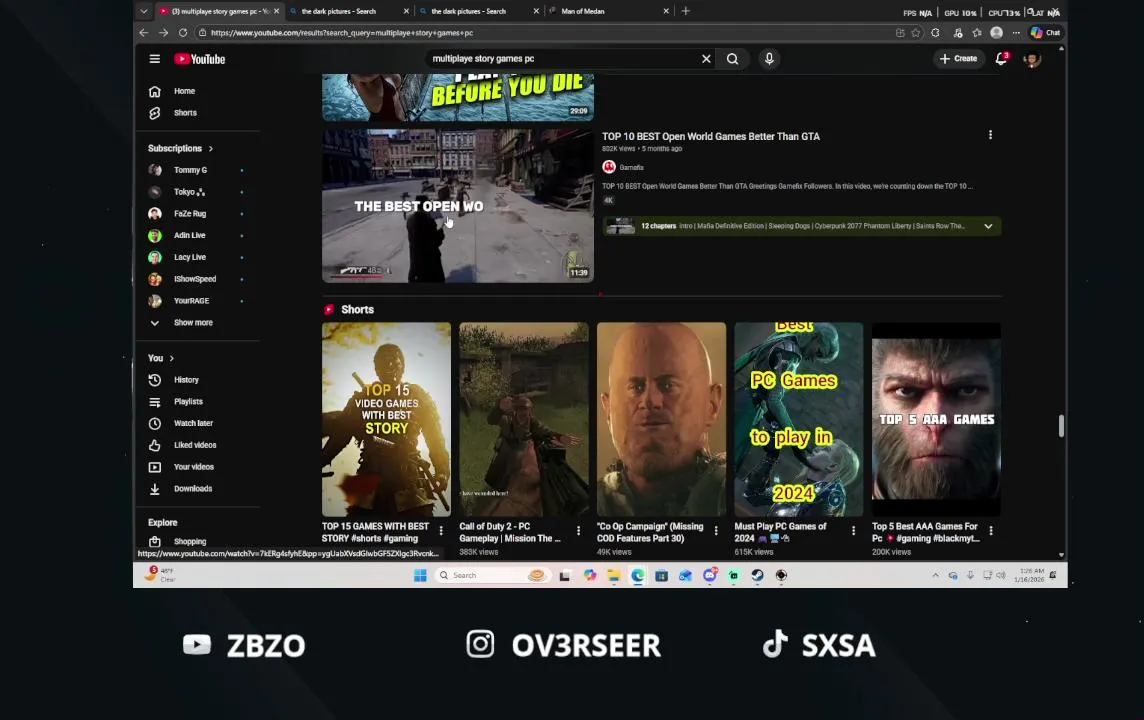The image size is (1144, 720).
Task: Click the Windows taskbar search box
Action: tap(492, 576)
